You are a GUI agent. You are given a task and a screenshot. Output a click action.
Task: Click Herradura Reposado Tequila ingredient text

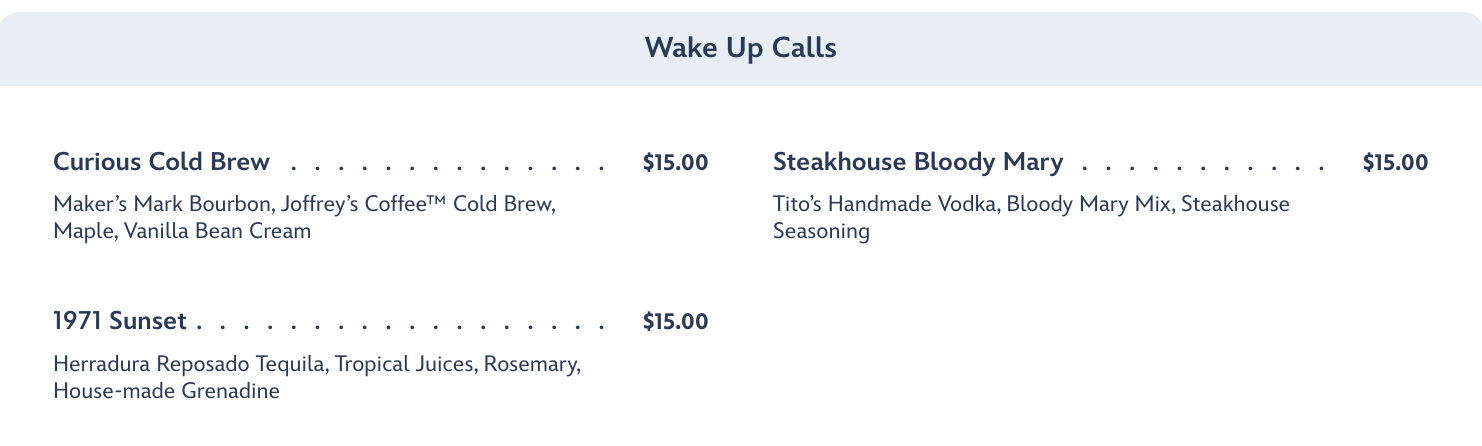click(x=190, y=364)
